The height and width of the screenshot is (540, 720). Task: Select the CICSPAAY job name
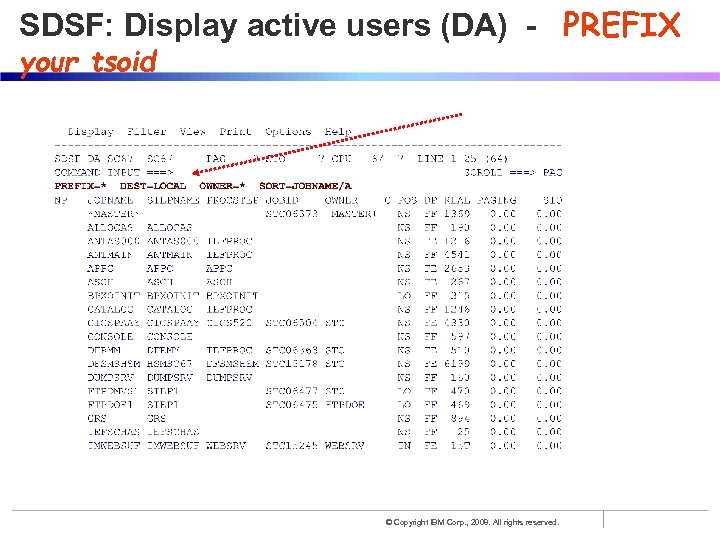(113, 323)
